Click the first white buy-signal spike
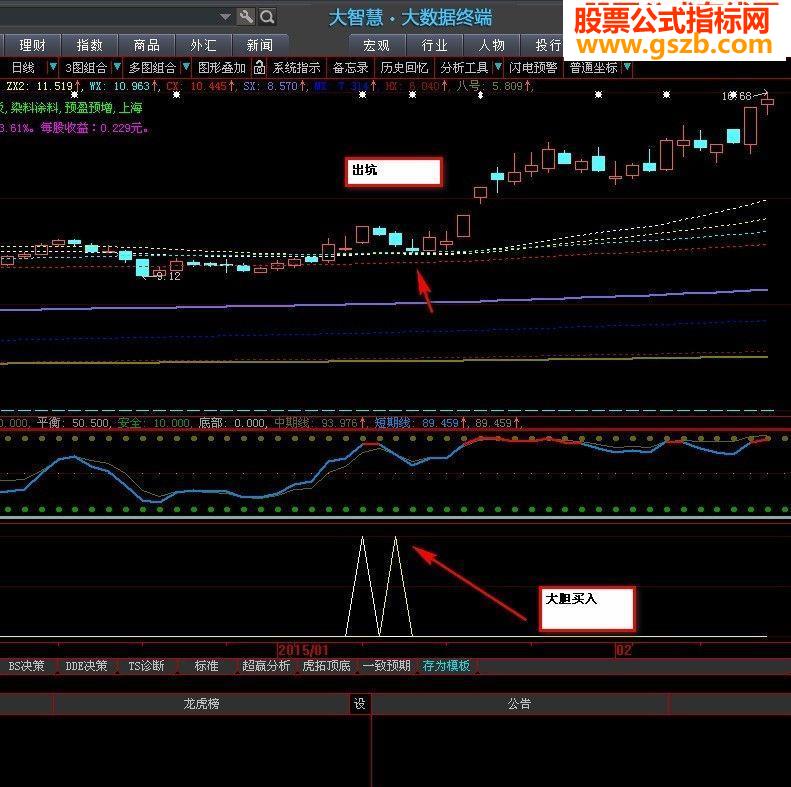Screen dimensions: 791x787 (362, 586)
